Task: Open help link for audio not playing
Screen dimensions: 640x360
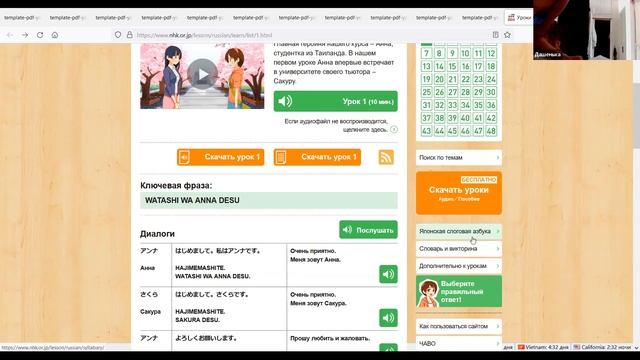Action: click(394, 129)
